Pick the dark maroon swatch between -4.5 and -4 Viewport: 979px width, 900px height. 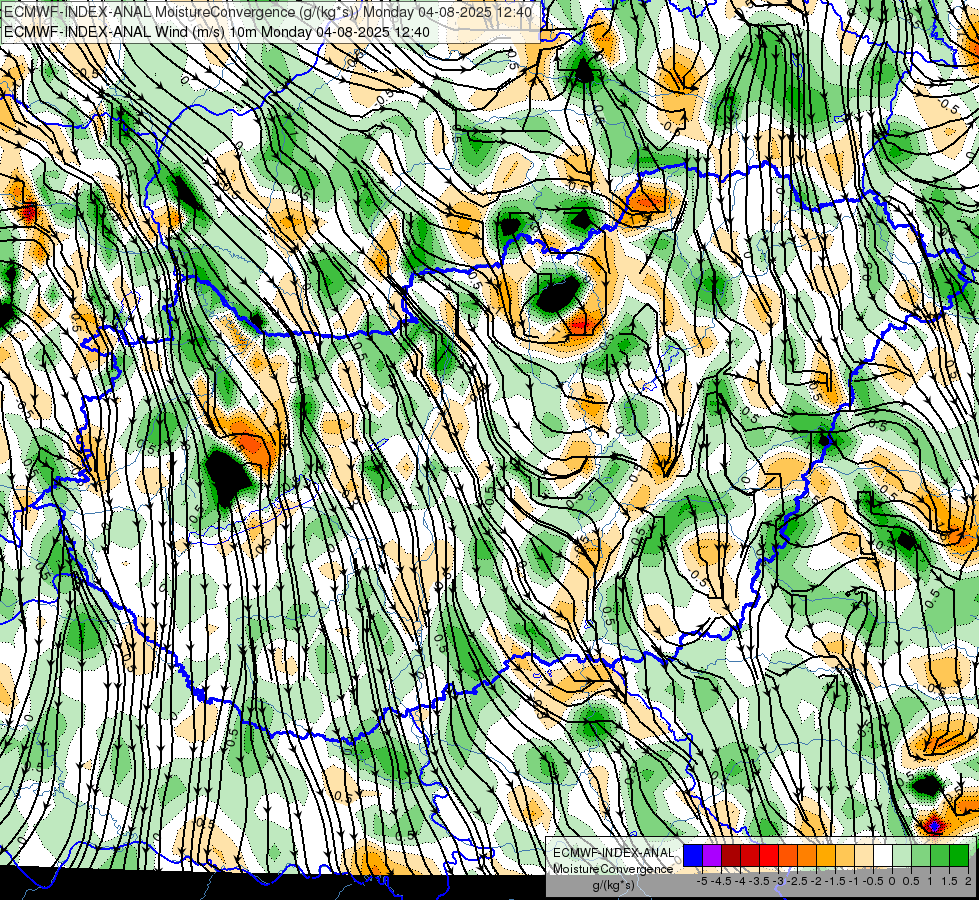[731, 855]
